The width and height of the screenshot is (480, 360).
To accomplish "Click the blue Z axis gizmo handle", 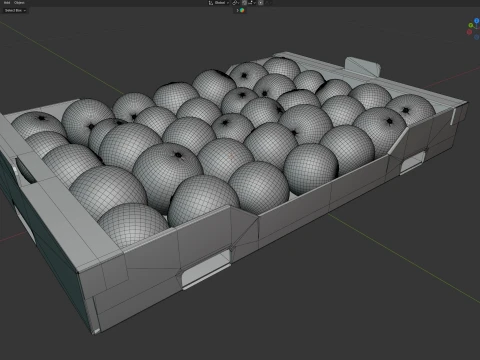I will pyautogui.click(x=477, y=21).
